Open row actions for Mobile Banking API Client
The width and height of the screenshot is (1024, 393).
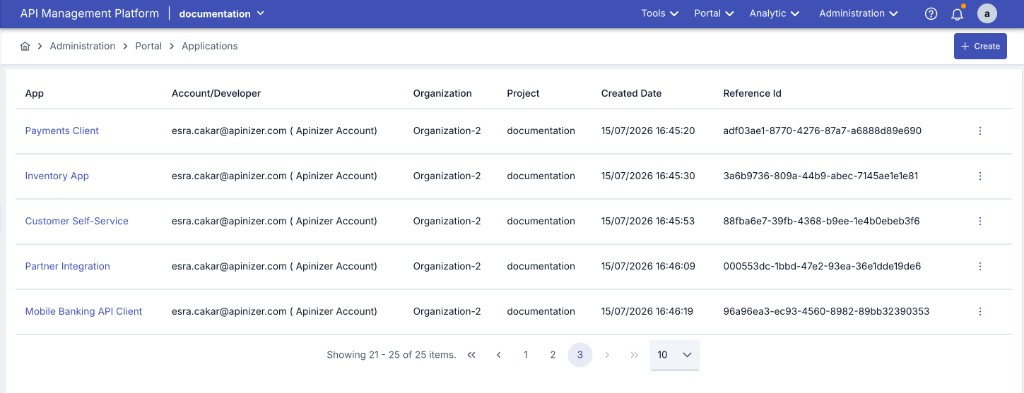click(x=980, y=311)
